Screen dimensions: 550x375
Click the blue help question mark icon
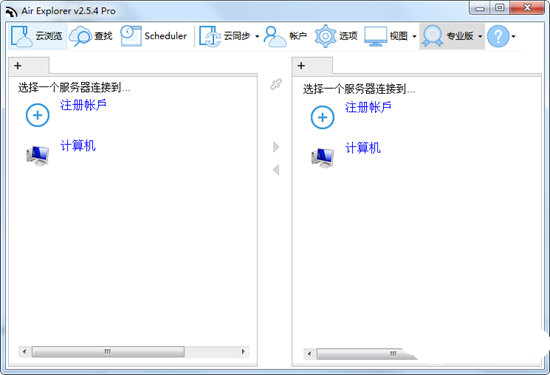tap(498, 36)
